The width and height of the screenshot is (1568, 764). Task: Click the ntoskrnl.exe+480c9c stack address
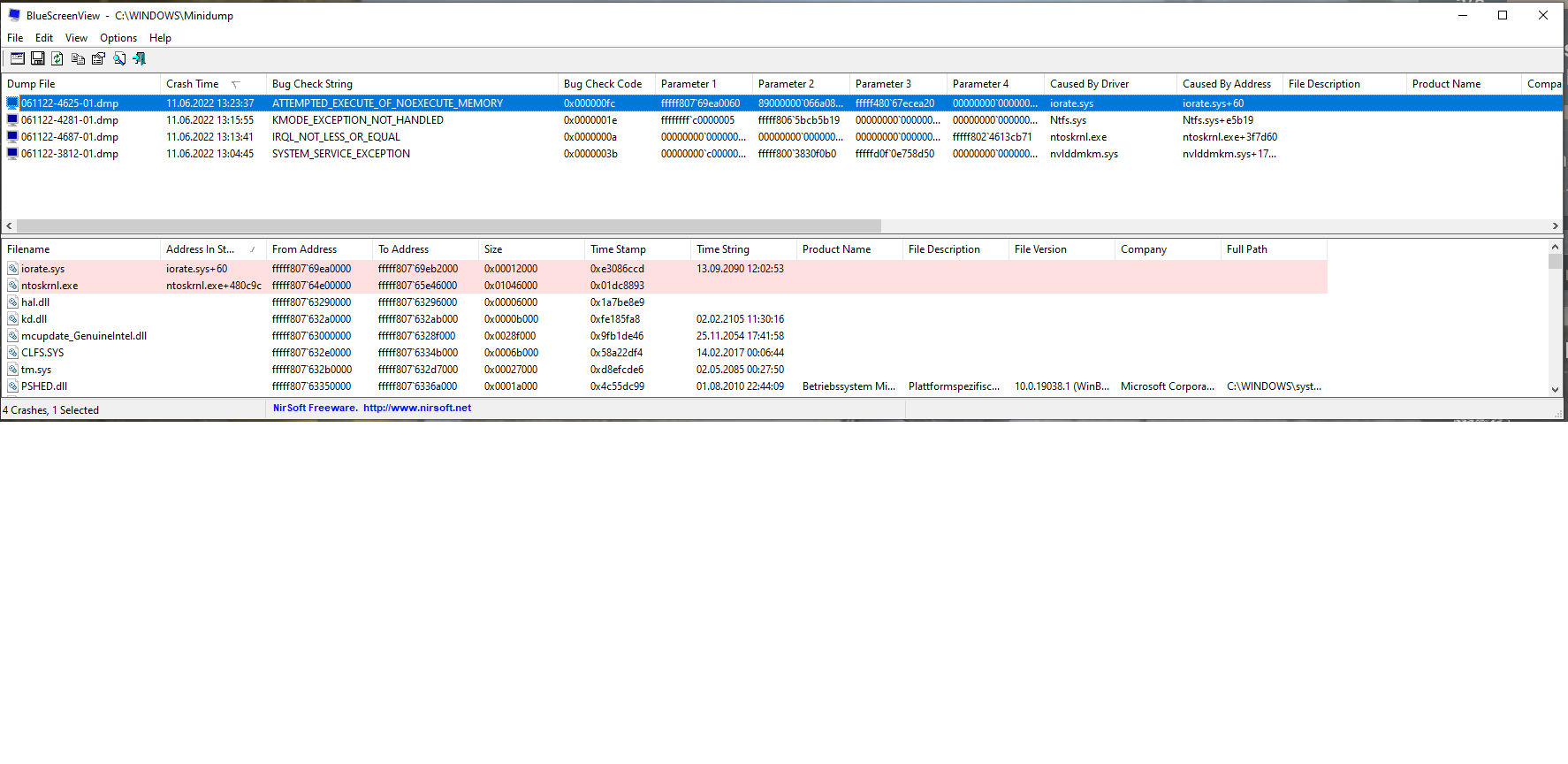tap(214, 286)
